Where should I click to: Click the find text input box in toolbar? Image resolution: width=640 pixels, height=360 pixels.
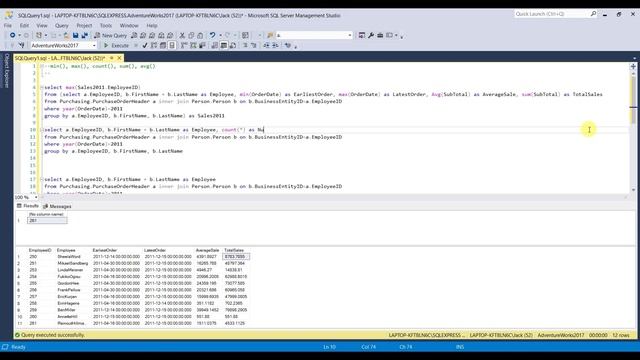point(311,36)
